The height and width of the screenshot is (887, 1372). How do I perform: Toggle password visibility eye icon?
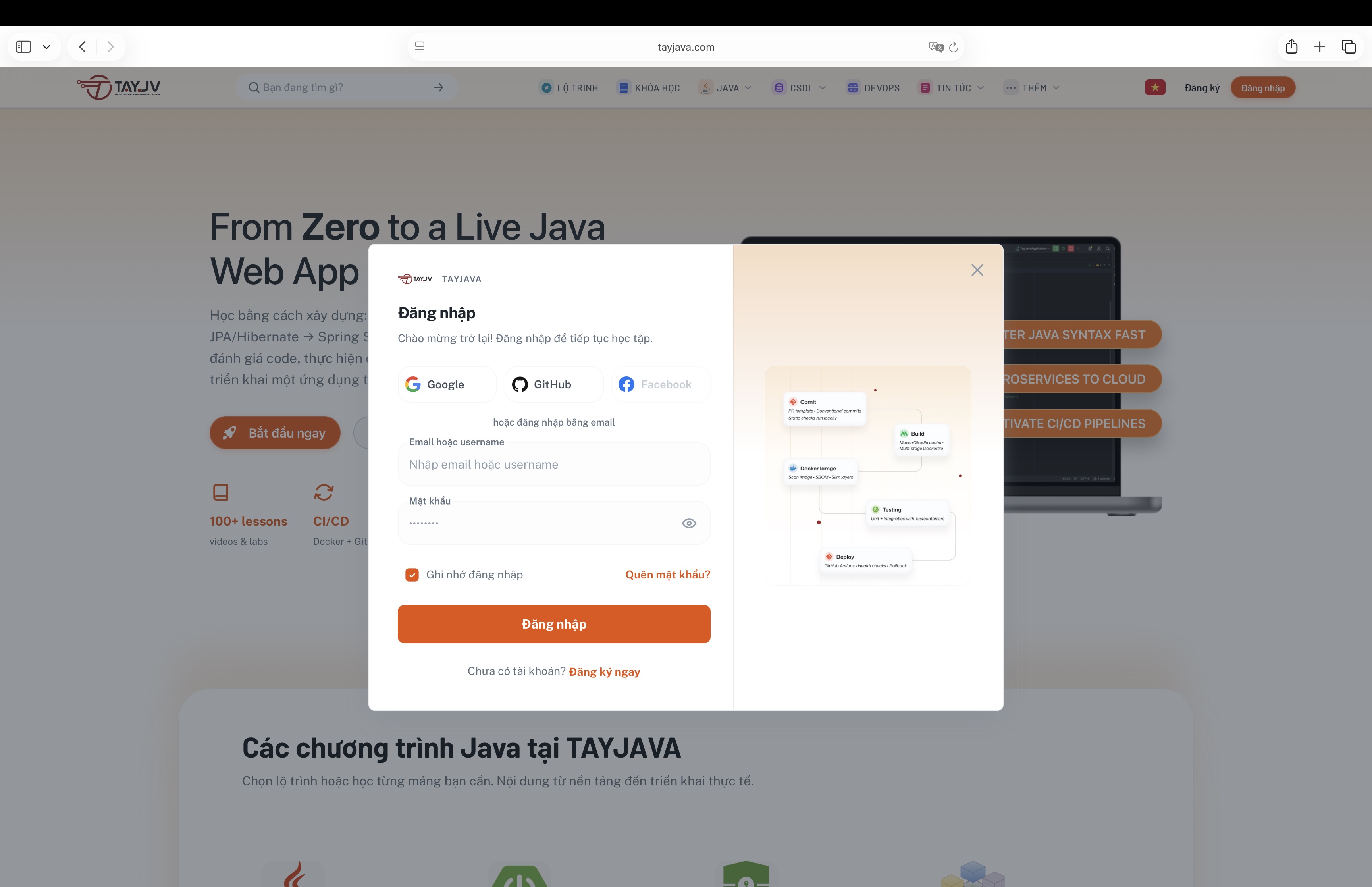pyautogui.click(x=689, y=523)
